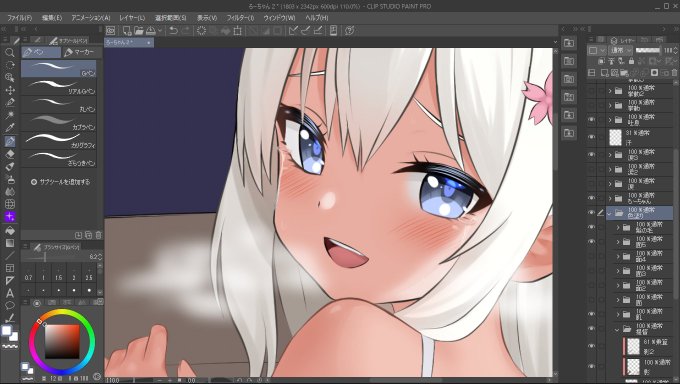Click the Create layer mask icon
Image resolution: width=680 pixels, height=384 pixels.
click(x=654, y=73)
